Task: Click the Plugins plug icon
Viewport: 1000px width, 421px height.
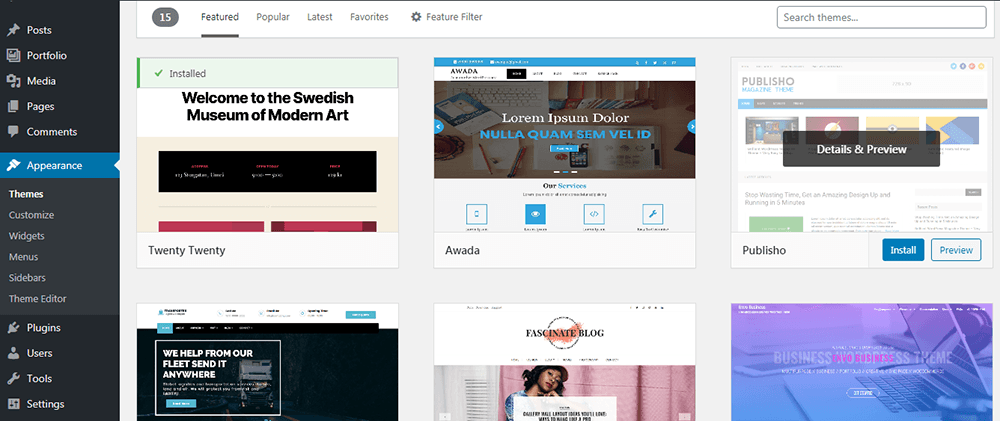Action: coord(13,328)
